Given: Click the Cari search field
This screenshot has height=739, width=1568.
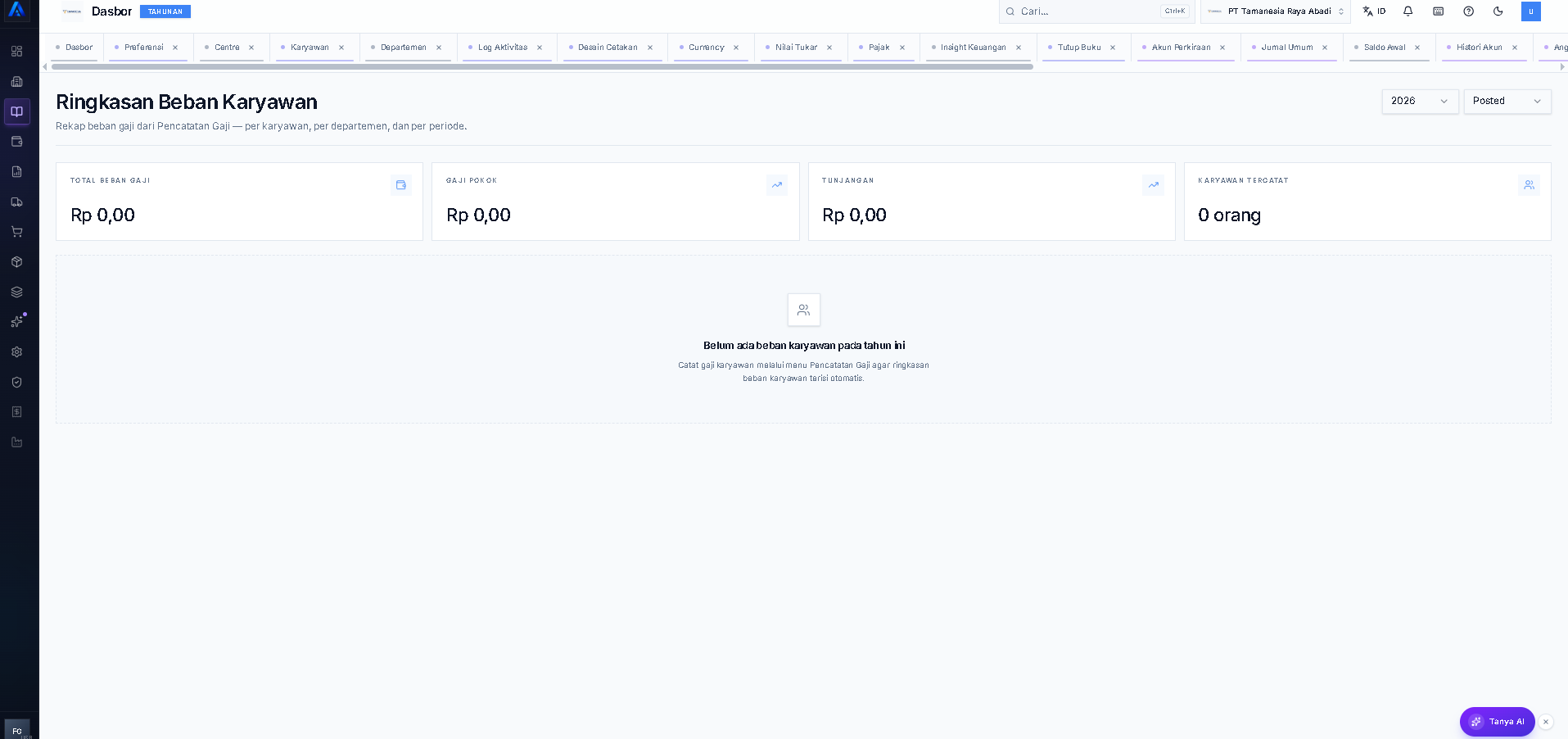Looking at the screenshot, I should pos(1096,11).
